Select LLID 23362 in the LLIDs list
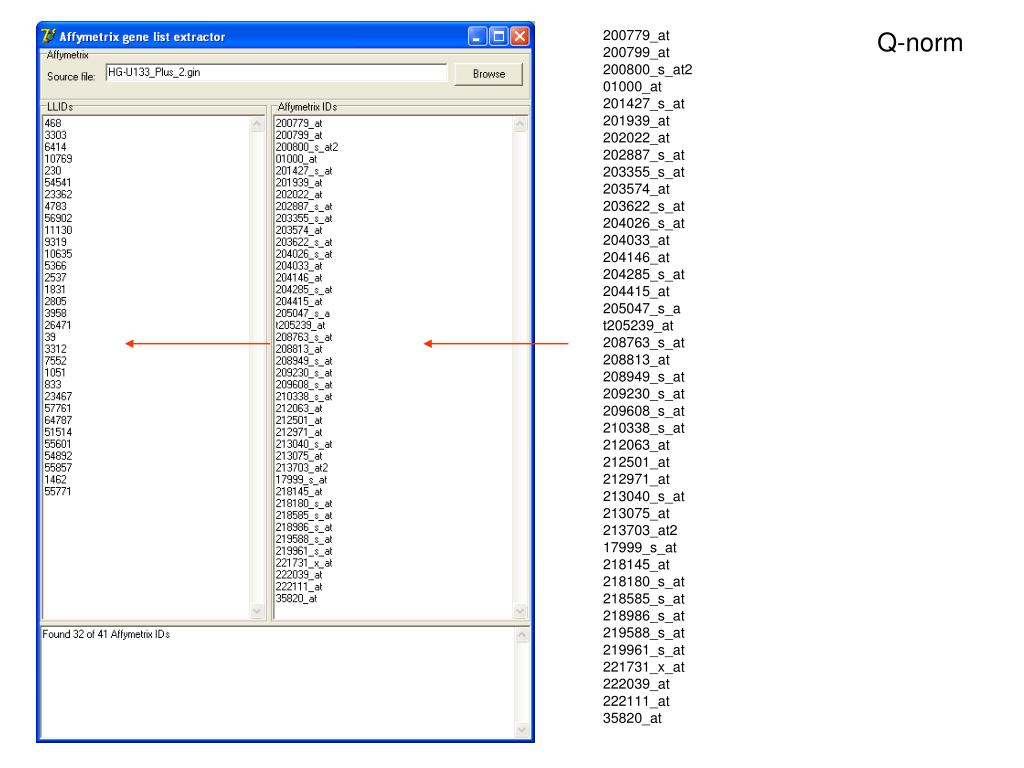This screenshot has width=1024, height=768. point(58,195)
